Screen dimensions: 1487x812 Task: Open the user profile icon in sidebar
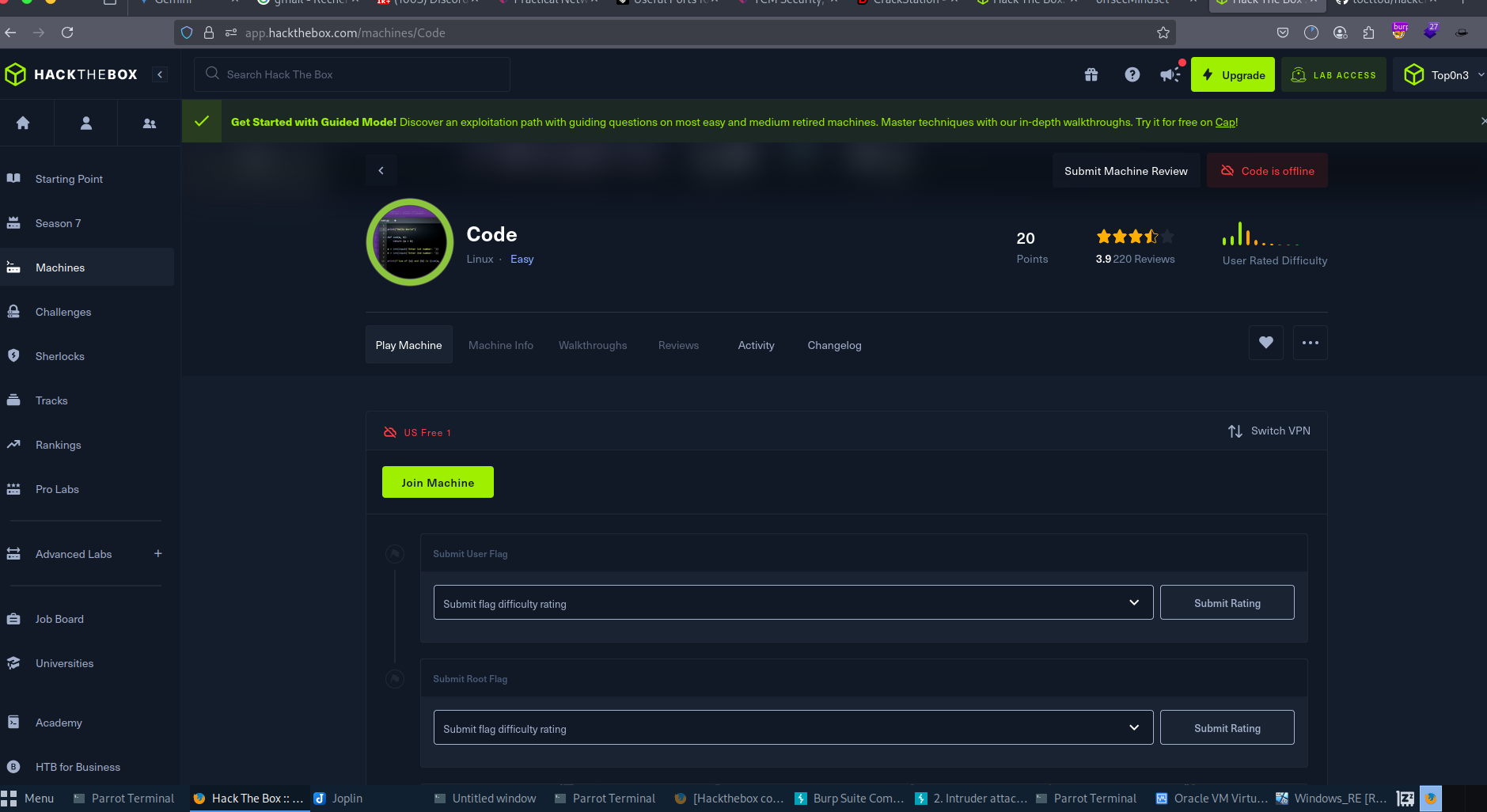coord(86,123)
